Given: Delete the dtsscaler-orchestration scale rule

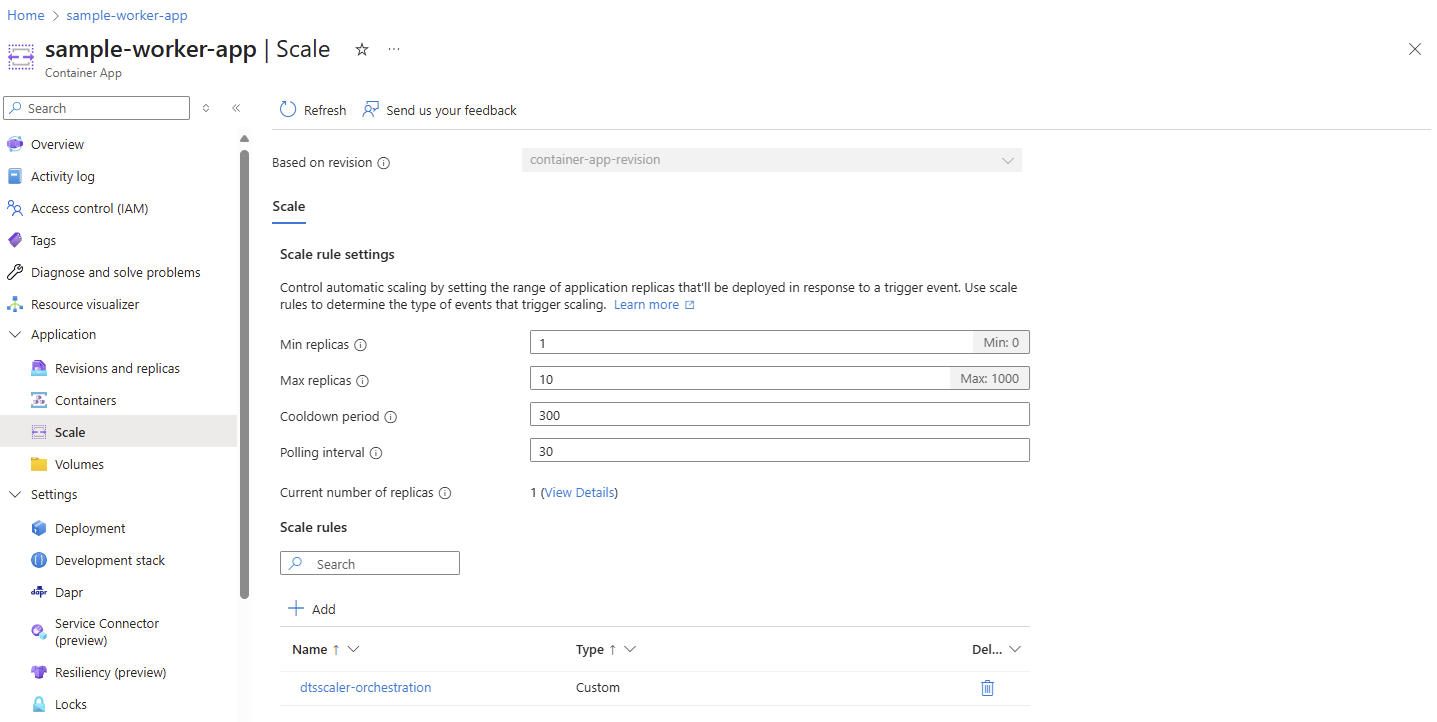Looking at the screenshot, I should 987,687.
